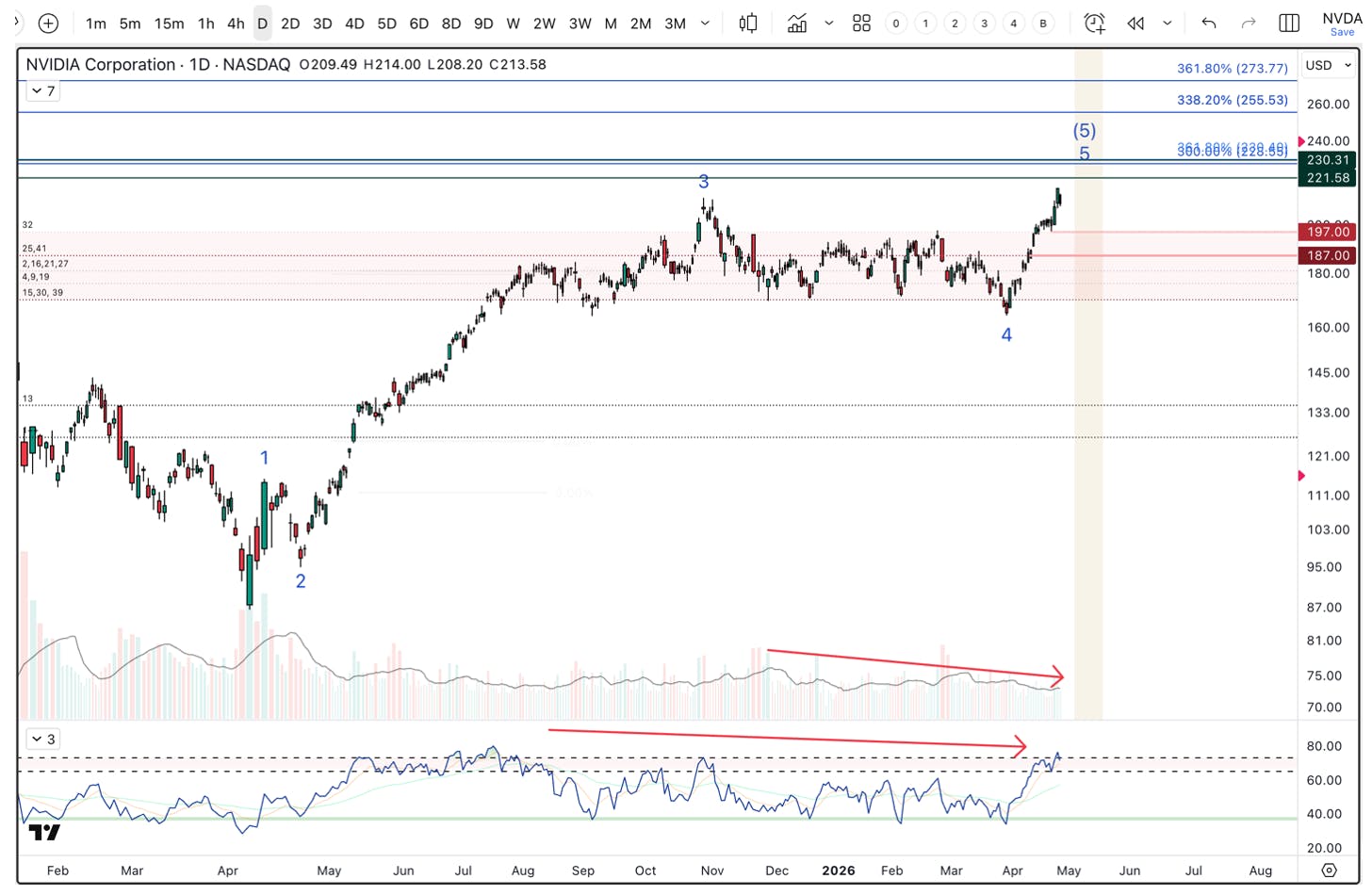1372x895 pixels.
Task: Click the 221.58 price label
Action: pos(1328,177)
